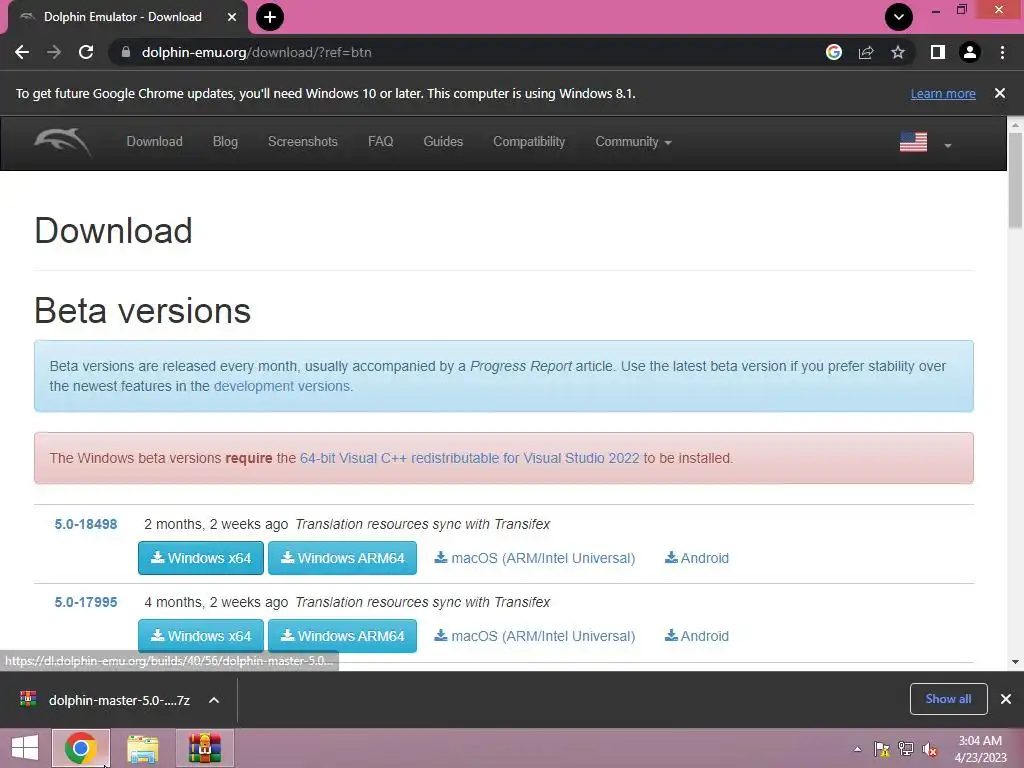Click the browser forward arrow
Screen dimensions: 1024x768
(54, 52)
